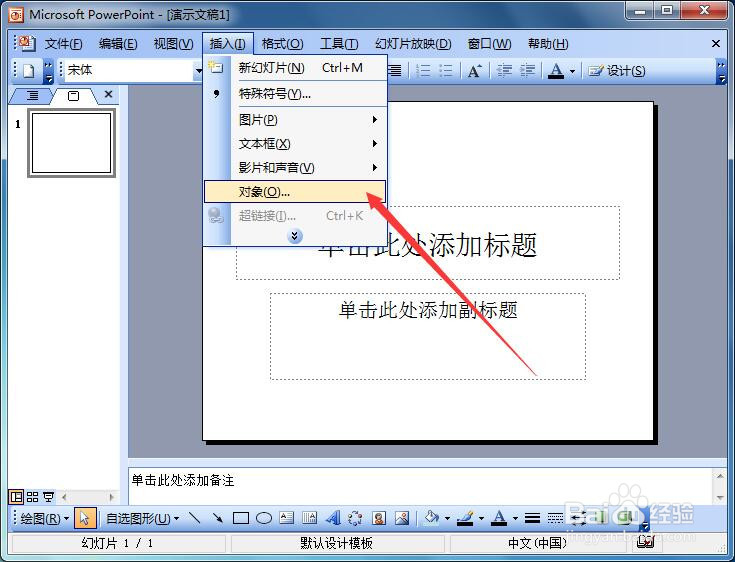
Task: Open the 格式(O) menu
Action: [x=283, y=44]
